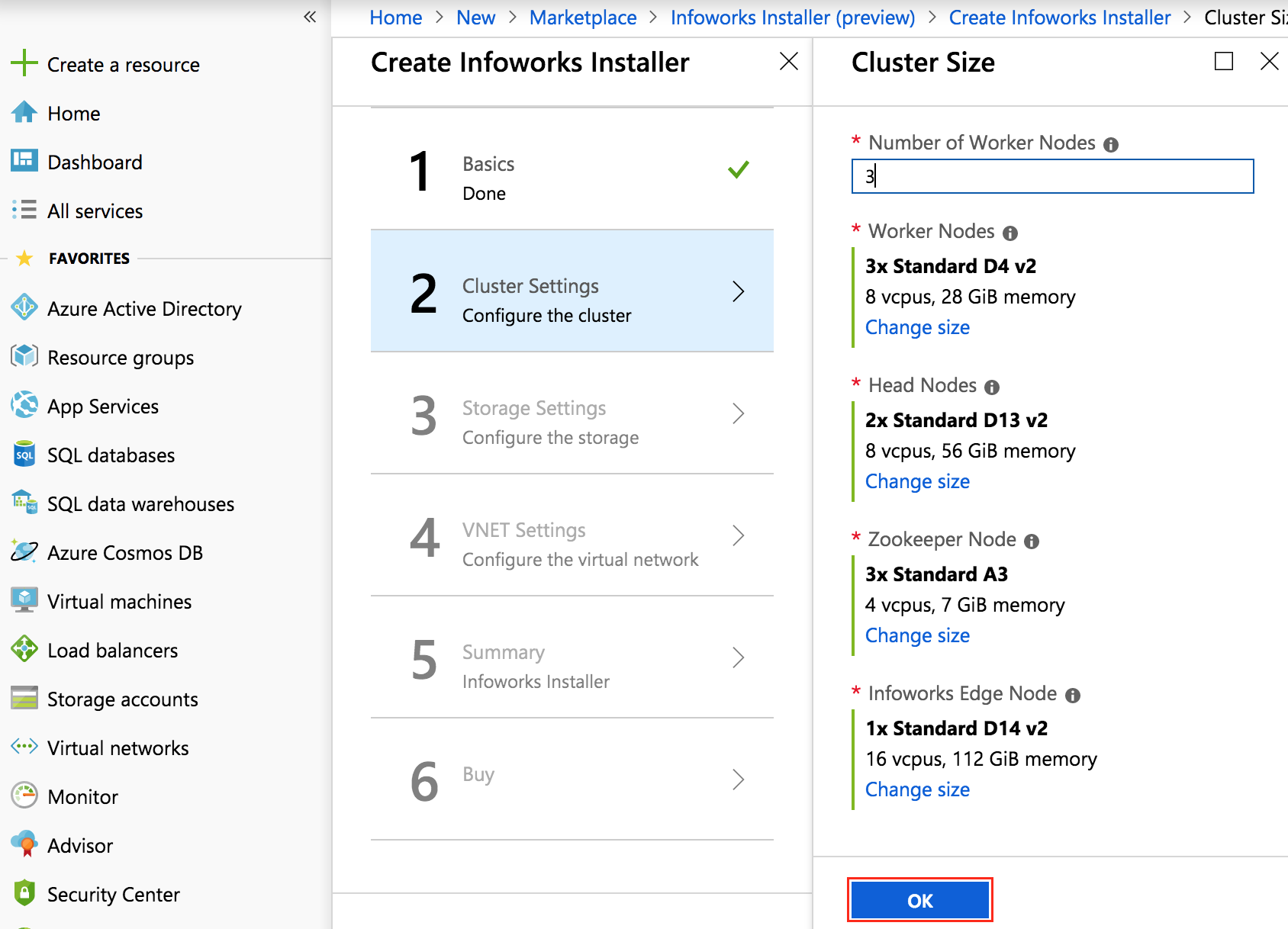Click the App Services globe icon
This screenshot has height=929, width=1288.
(24, 405)
